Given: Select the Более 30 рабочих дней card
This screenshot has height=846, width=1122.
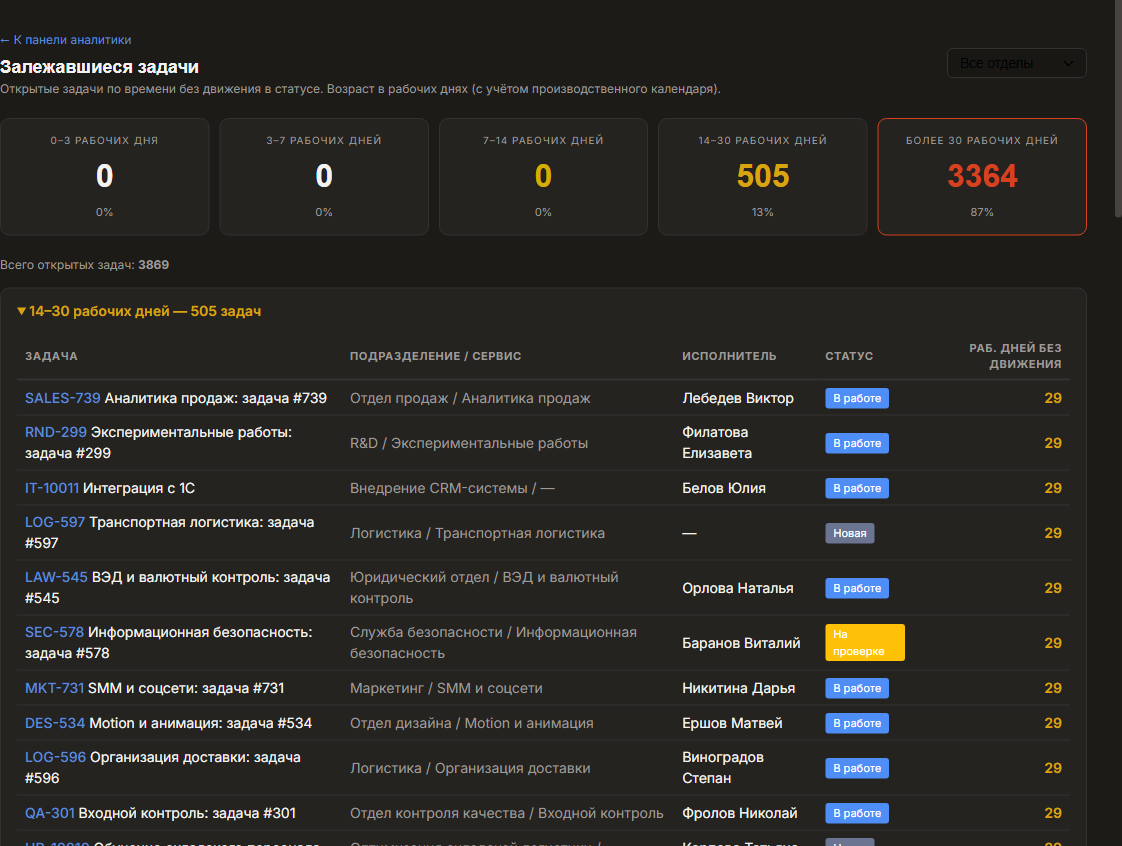Looking at the screenshot, I should (982, 177).
